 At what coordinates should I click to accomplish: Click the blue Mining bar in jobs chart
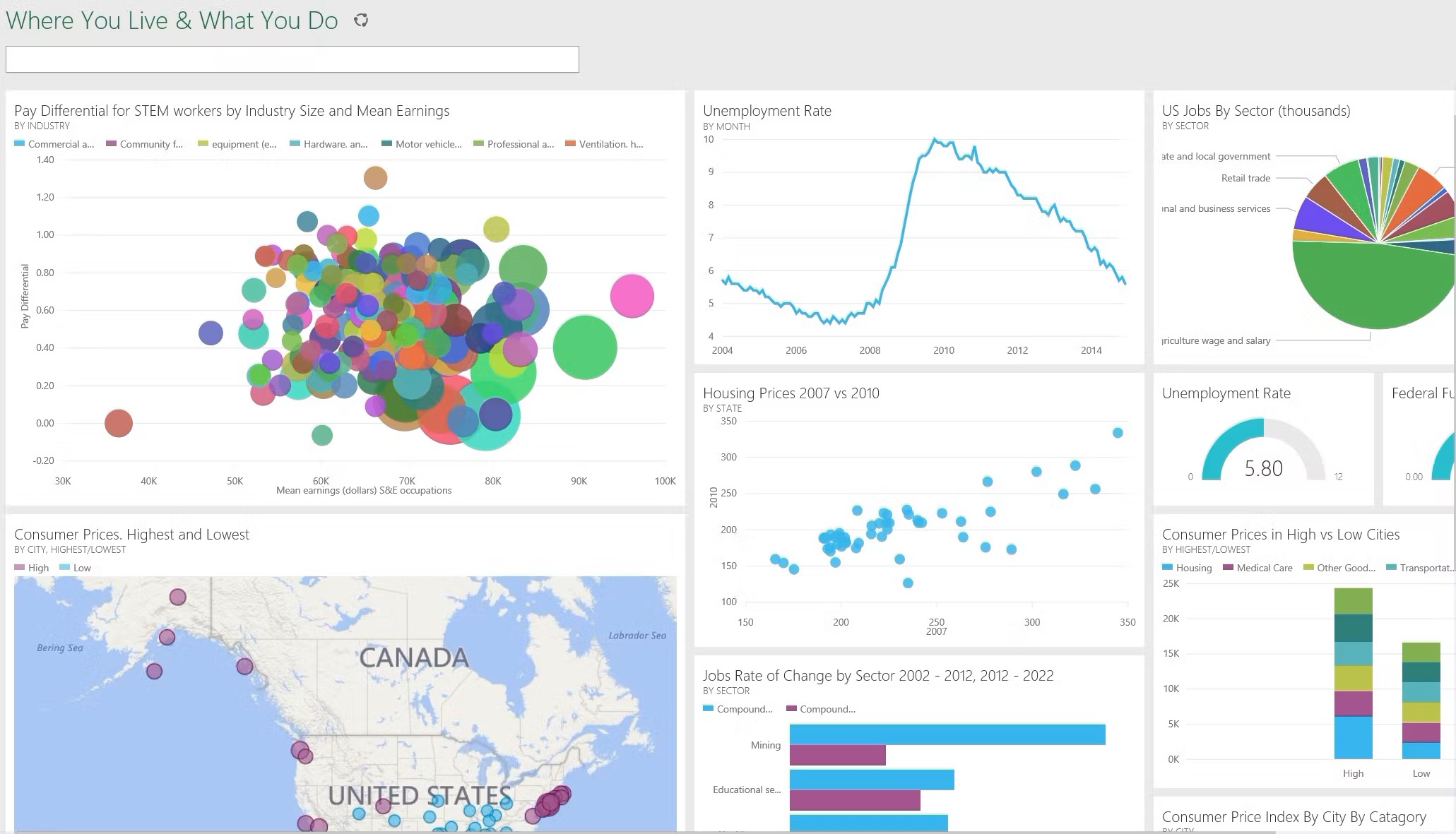pos(947,734)
